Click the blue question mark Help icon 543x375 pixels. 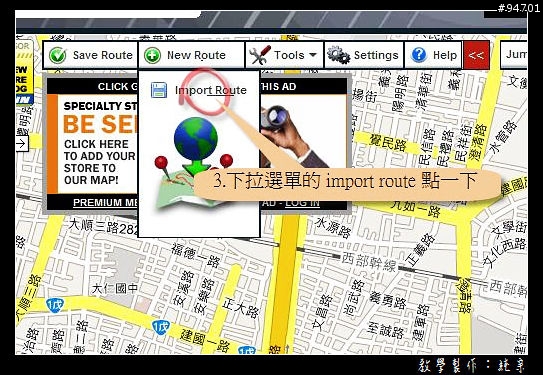tap(419, 55)
